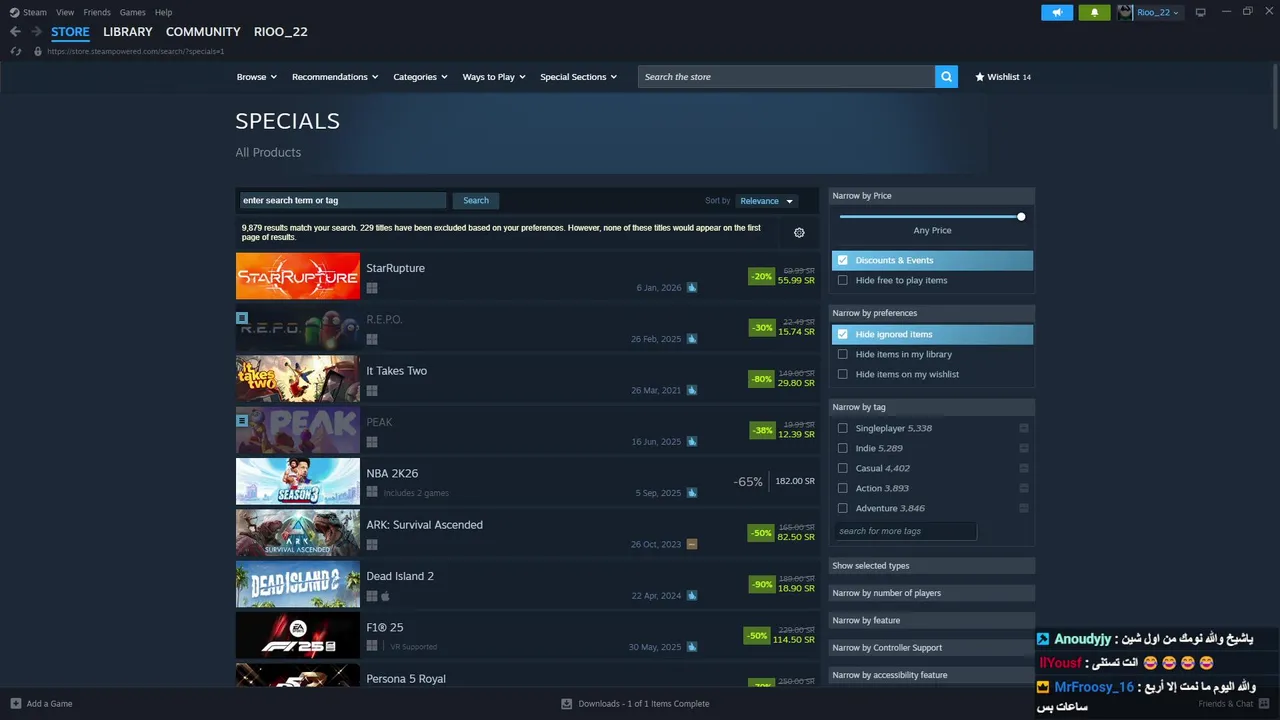Click the plus icon for Add a Game
This screenshot has height=720, width=1280.
(15, 704)
